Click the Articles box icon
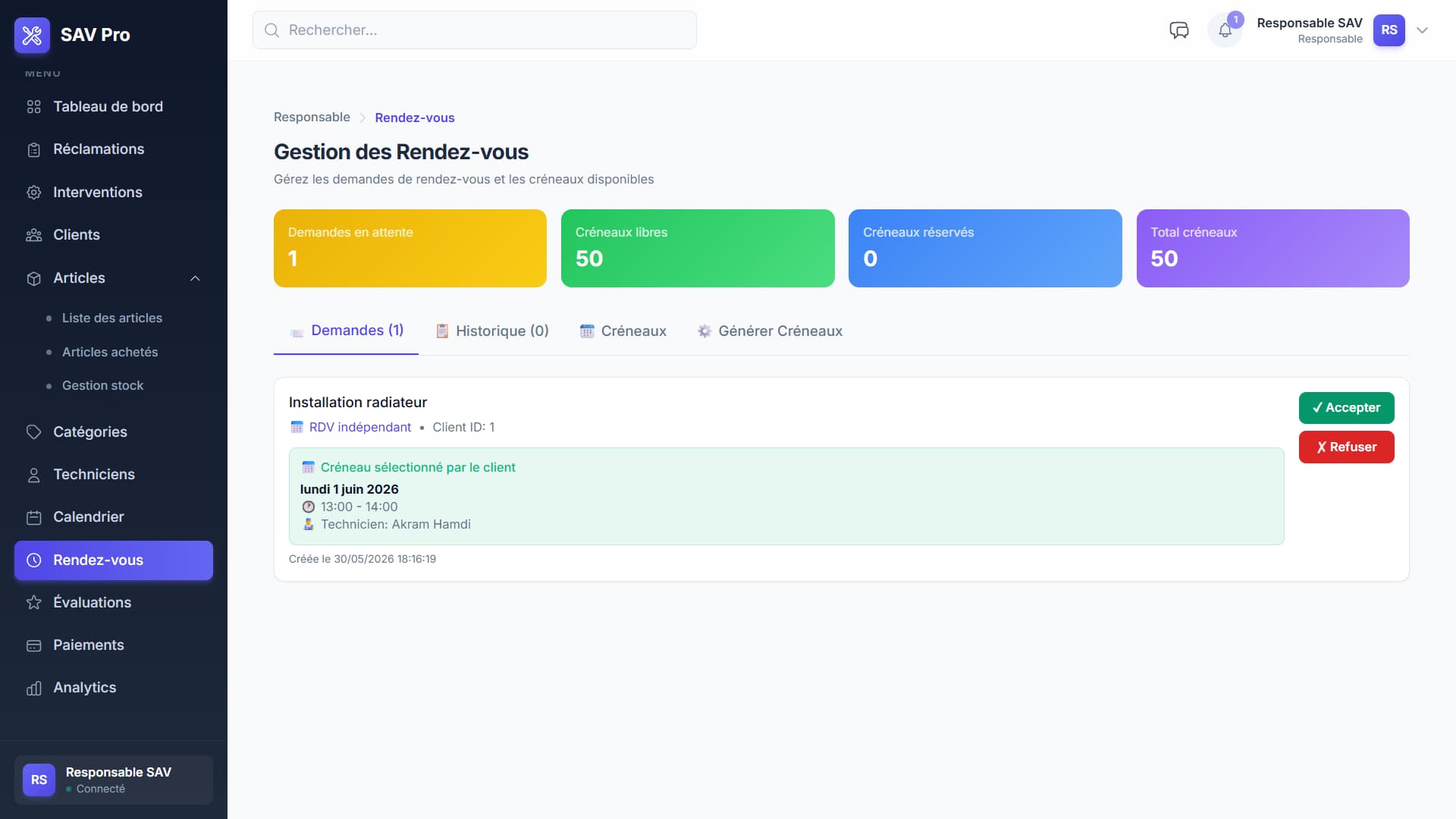 33,278
